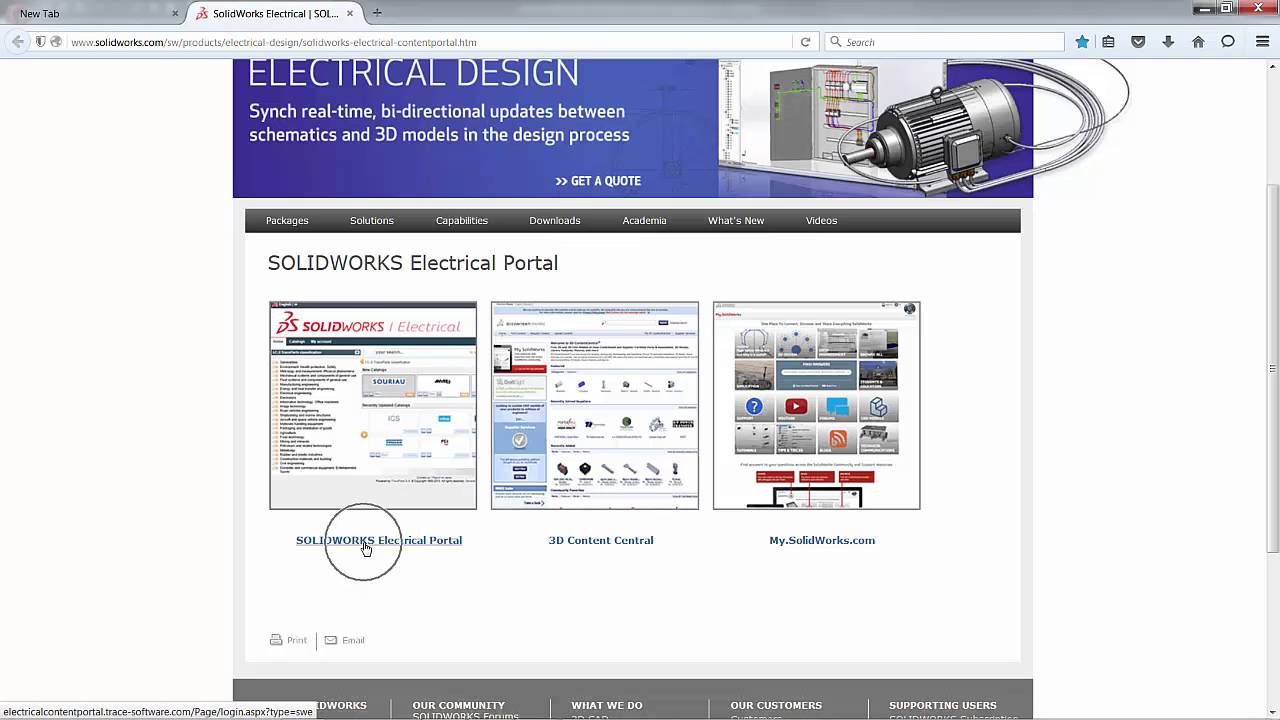
Task: Click the Email envelope icon
Action: (331, 640)
